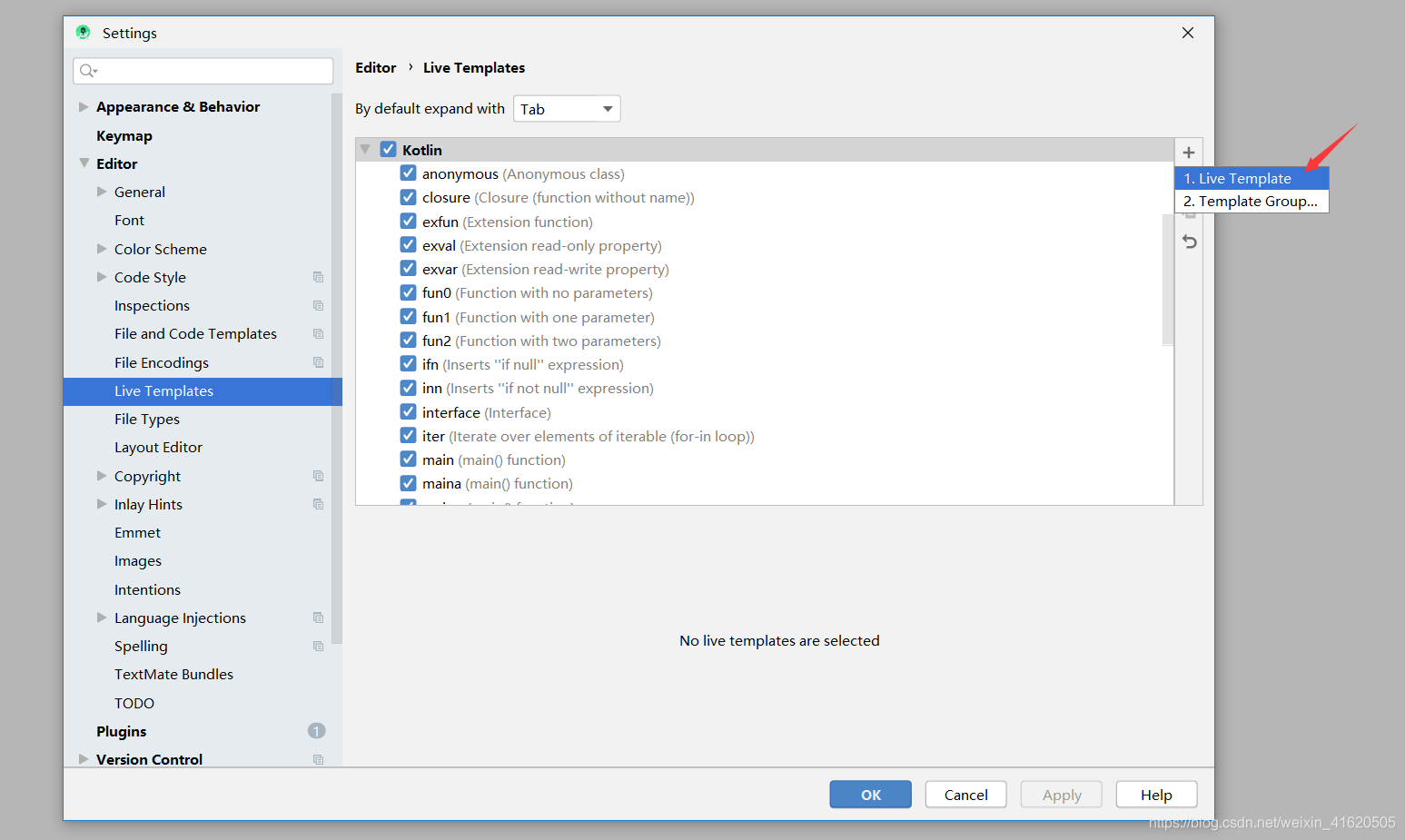Choose '1. Live Template' from popup
The height and width of the screenshot is (840, 1405).
(x=1252, y=178)
